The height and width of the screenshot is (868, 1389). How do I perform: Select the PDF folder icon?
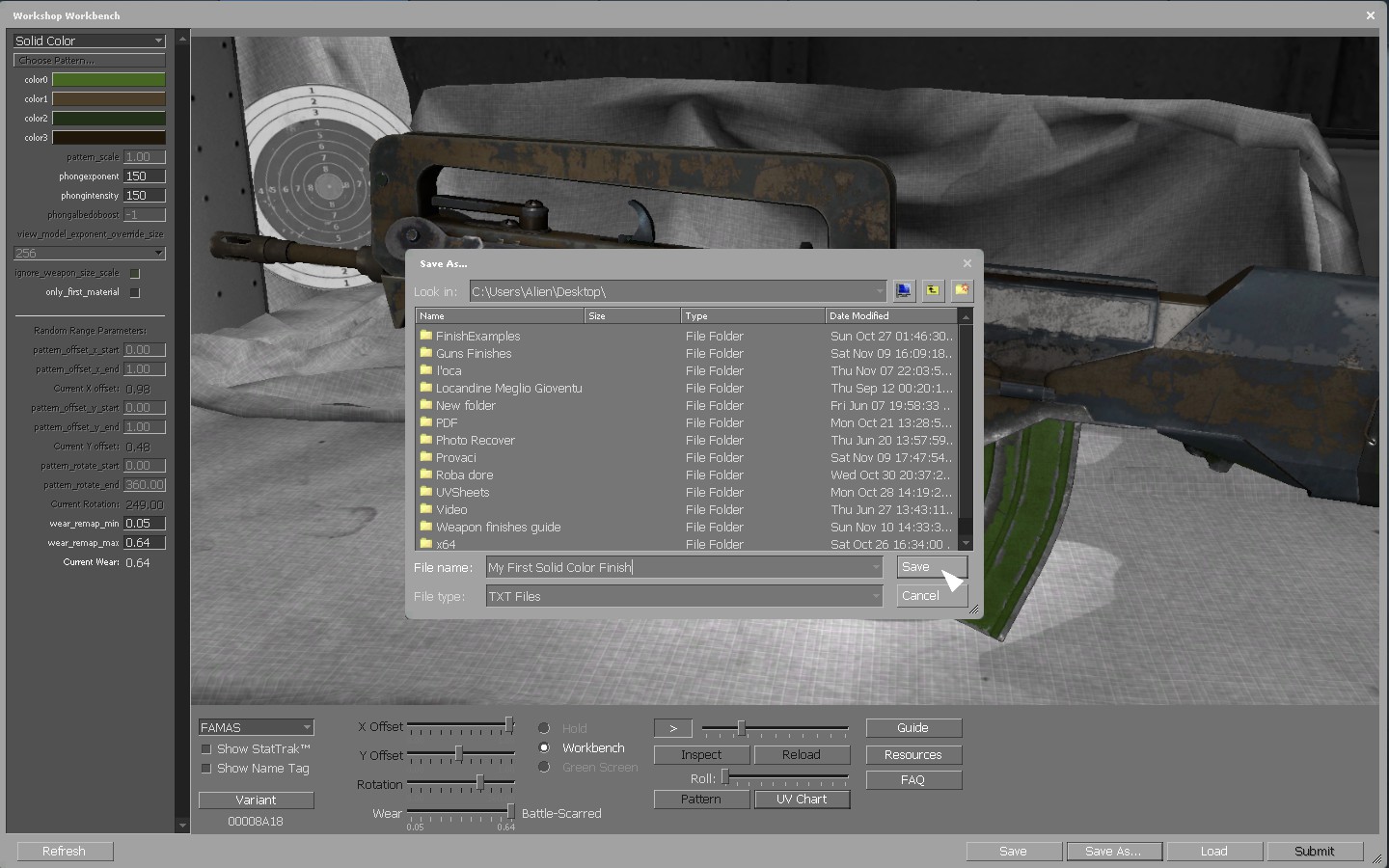pyautogui.click(x=425, y=422)
